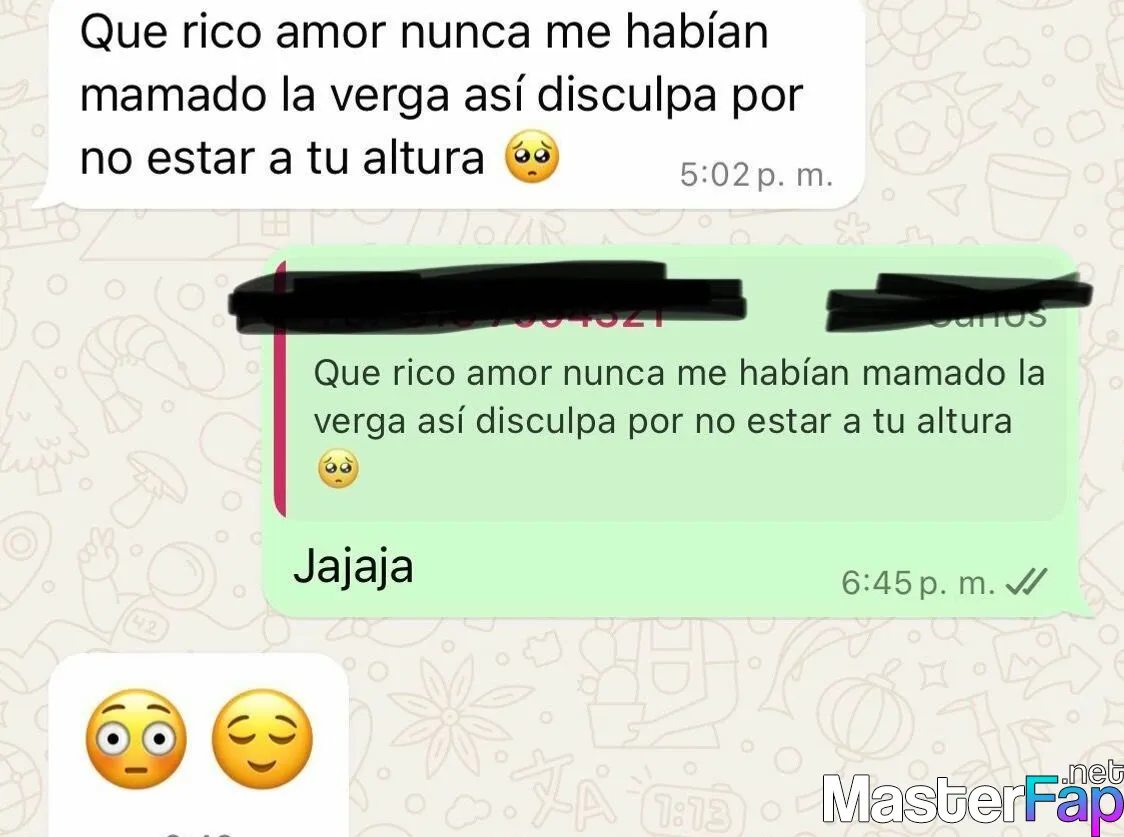The image size is (1124, 837).
Task: Tap the relieved face emoji
Action: (x=262, y=739)
